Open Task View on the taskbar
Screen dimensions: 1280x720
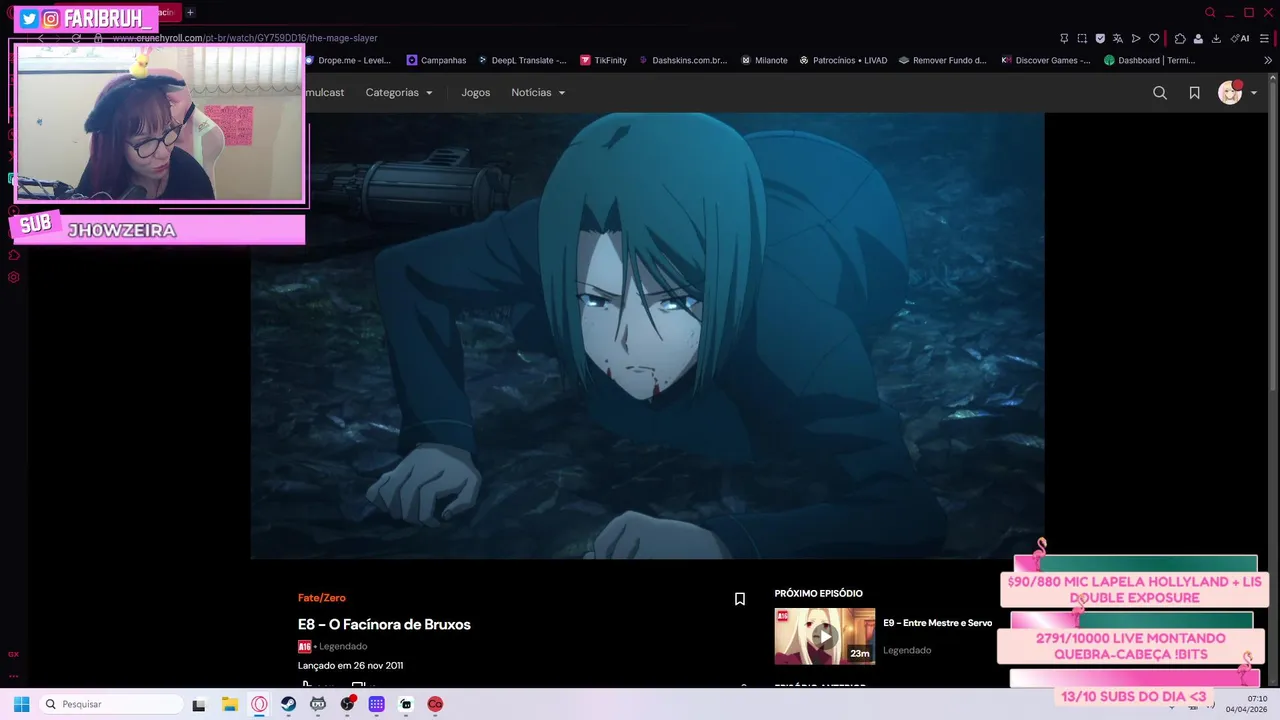point(199,704)
